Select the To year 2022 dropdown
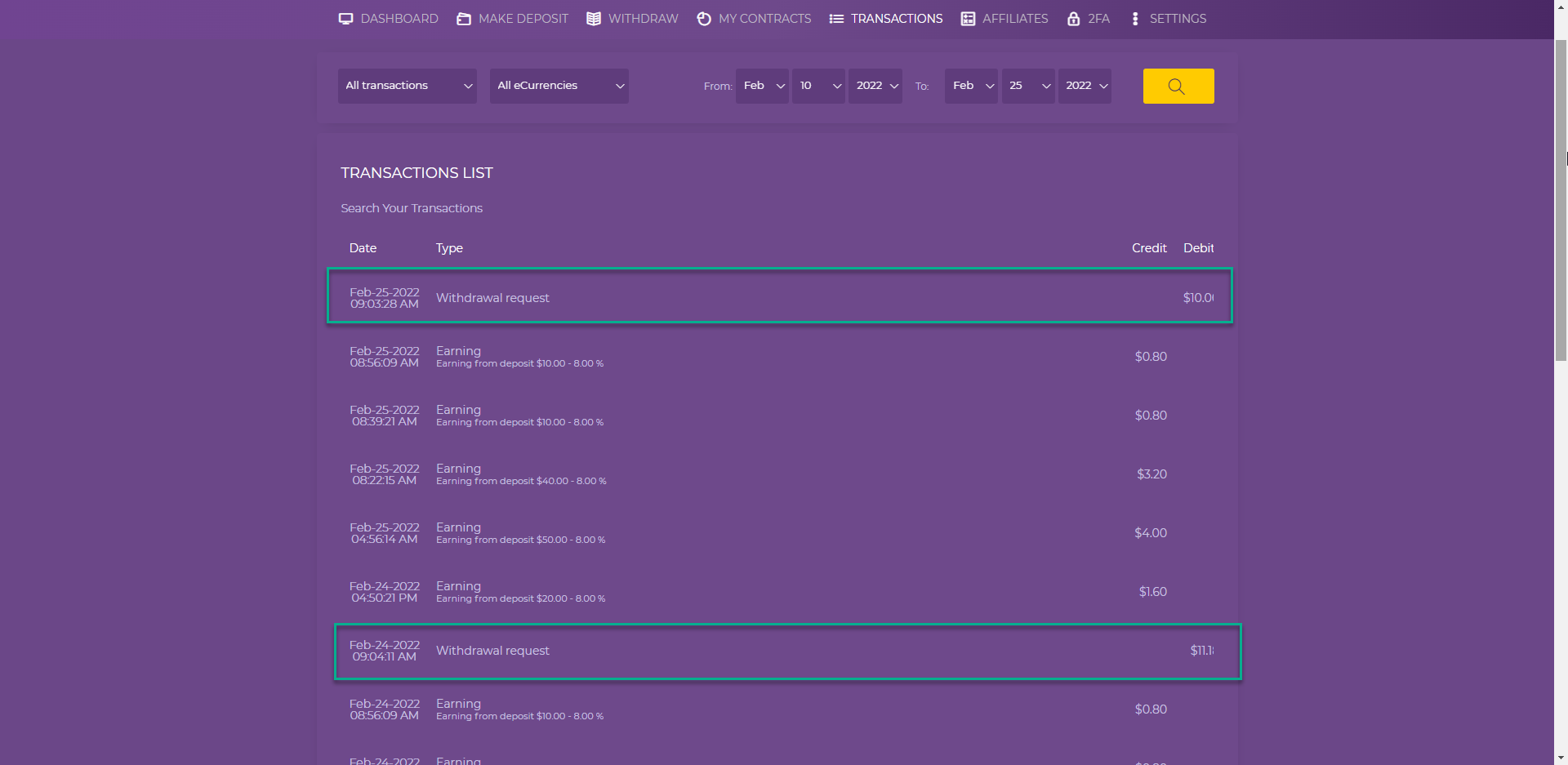 tap(1085, 86)
